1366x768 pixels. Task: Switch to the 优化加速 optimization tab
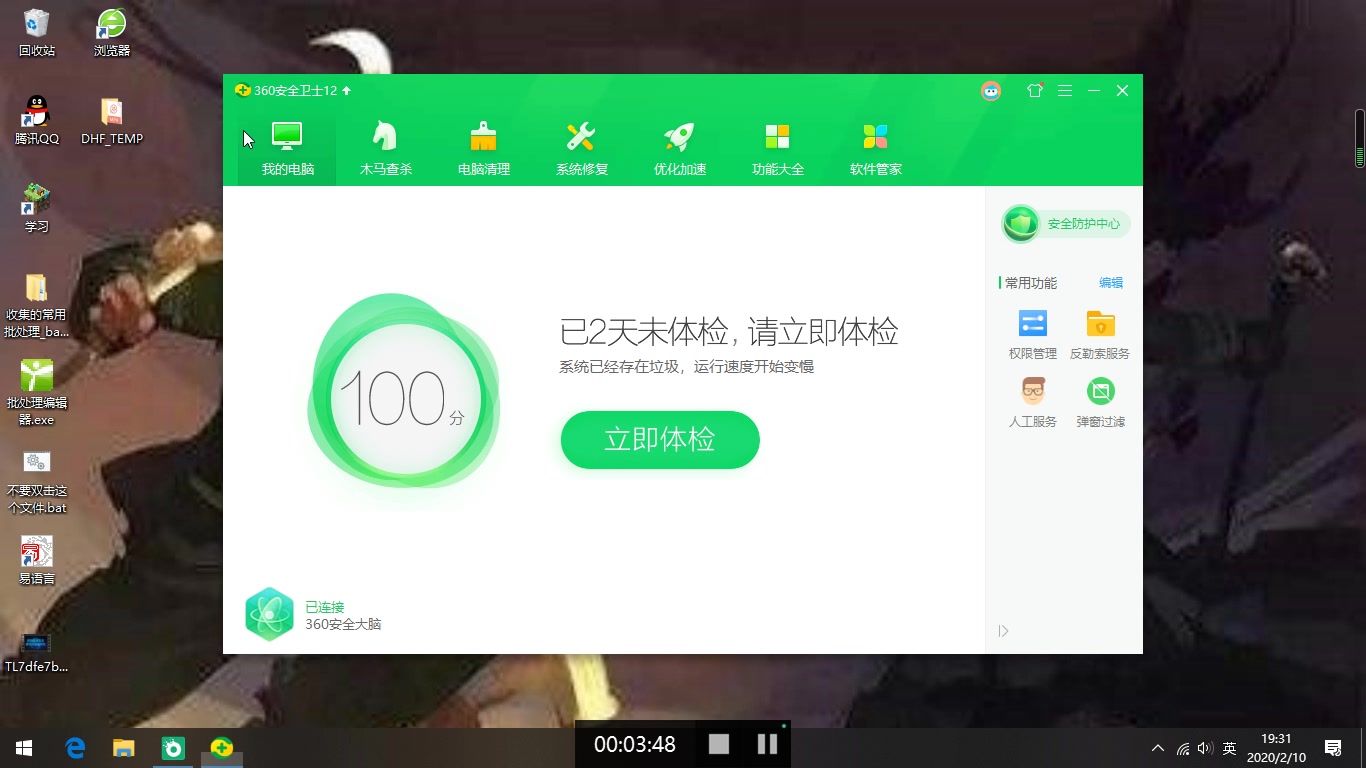(x=679, y=149)
